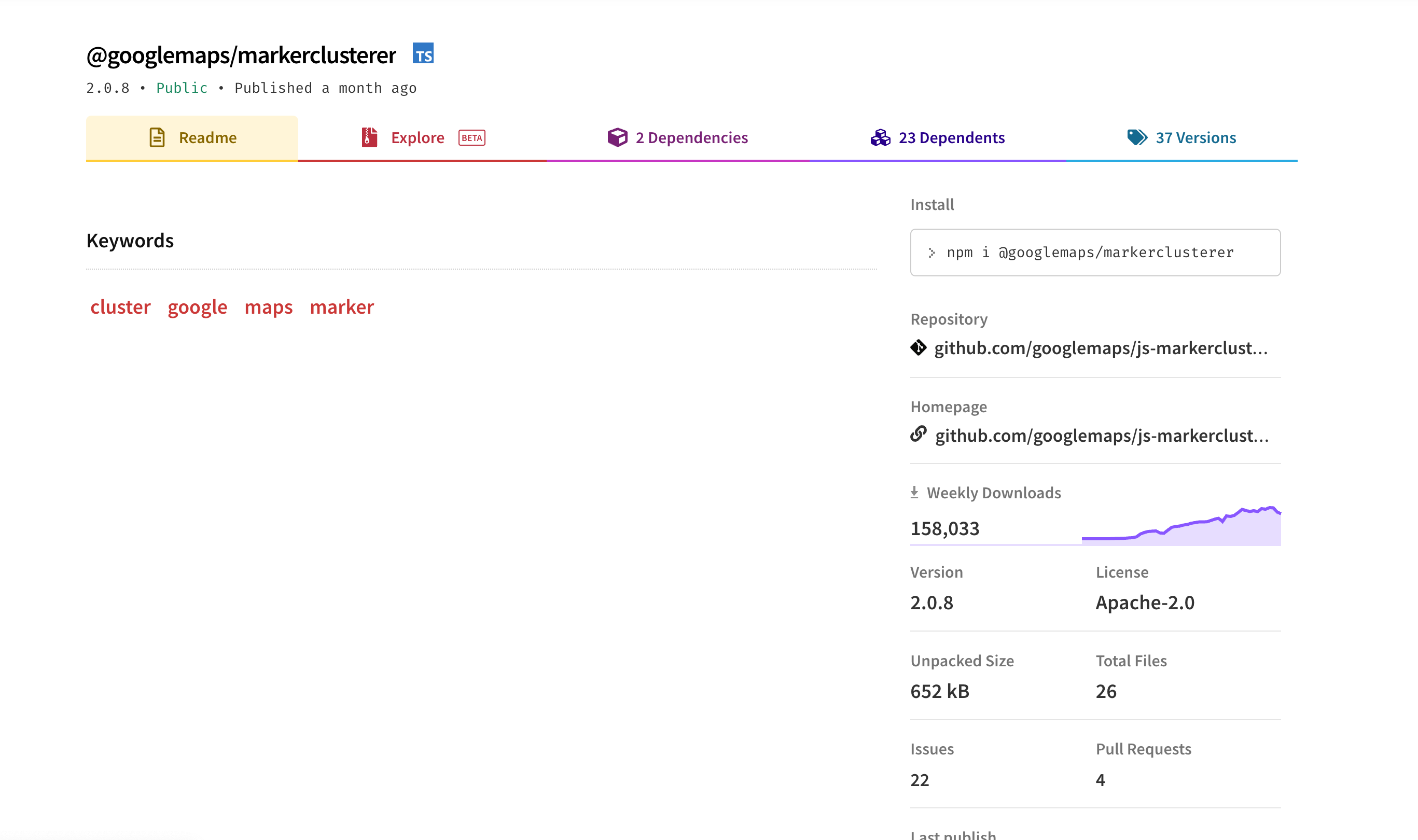Click the chain link icon beside Homepage
This screenshot has width=1418, height=840.
(x=919, y=435)
